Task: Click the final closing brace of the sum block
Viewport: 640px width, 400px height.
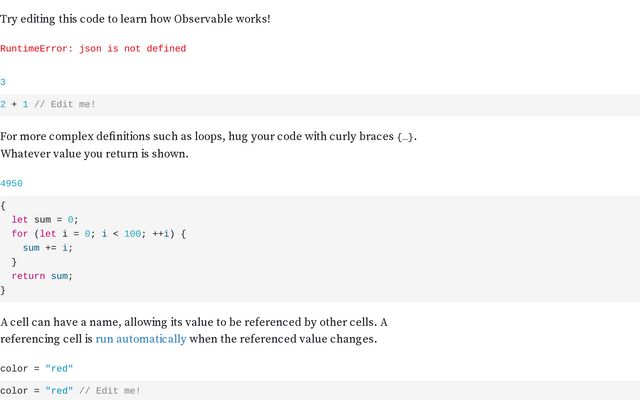Action: coord(3,290)
